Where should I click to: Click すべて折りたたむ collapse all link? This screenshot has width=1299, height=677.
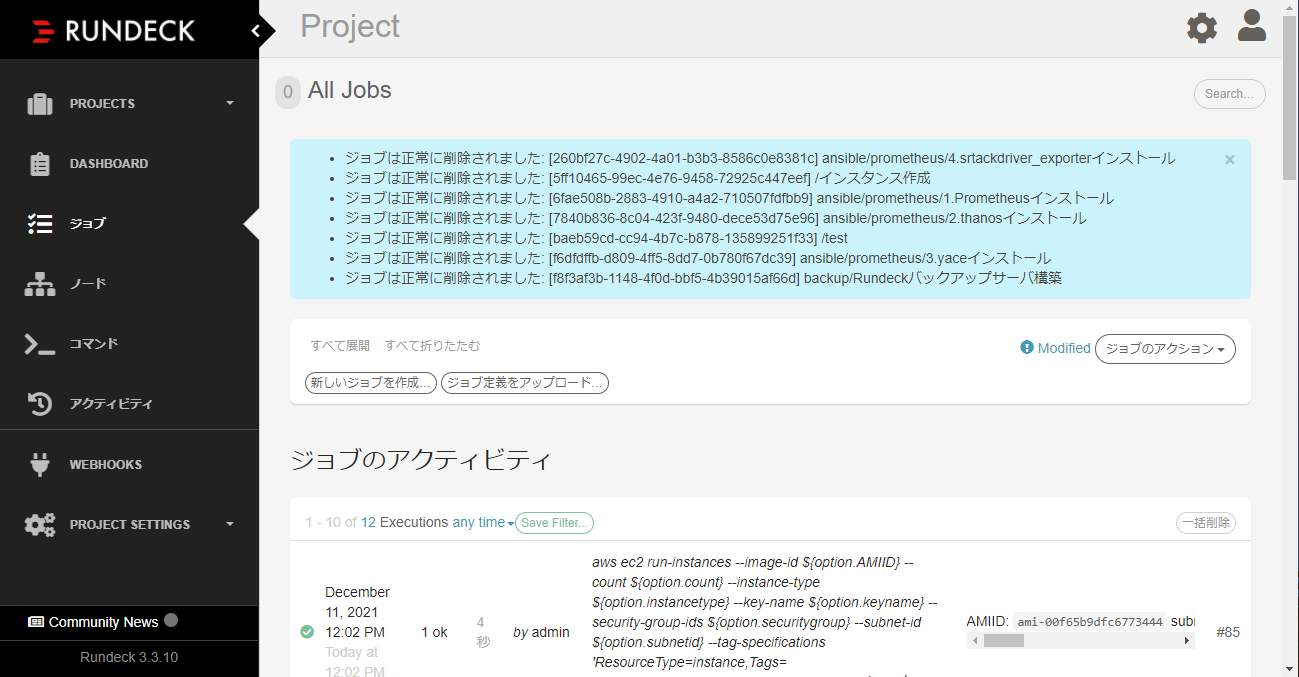click(432, 346)
